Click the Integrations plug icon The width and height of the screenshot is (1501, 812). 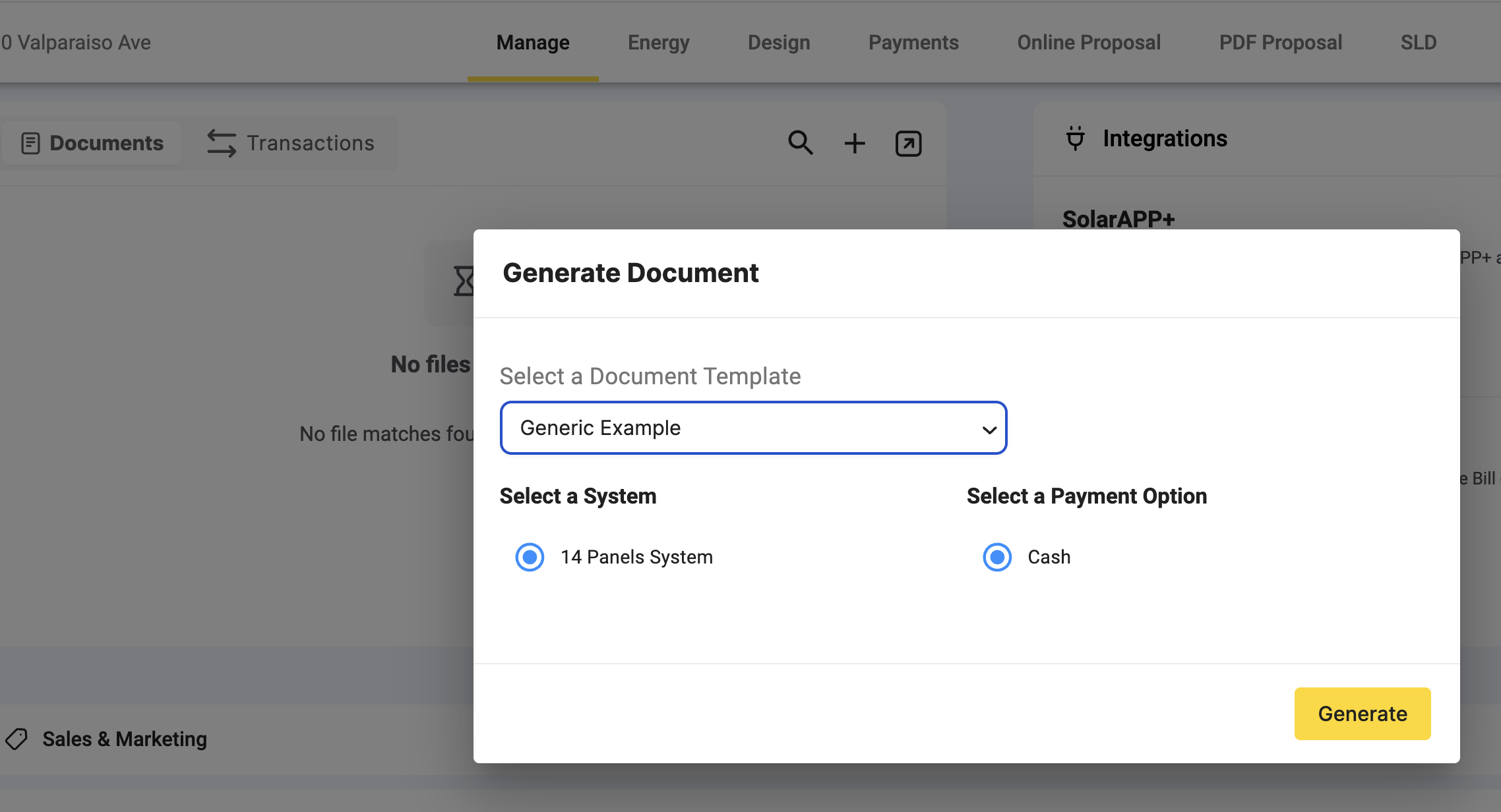(x=1076, y=138)
